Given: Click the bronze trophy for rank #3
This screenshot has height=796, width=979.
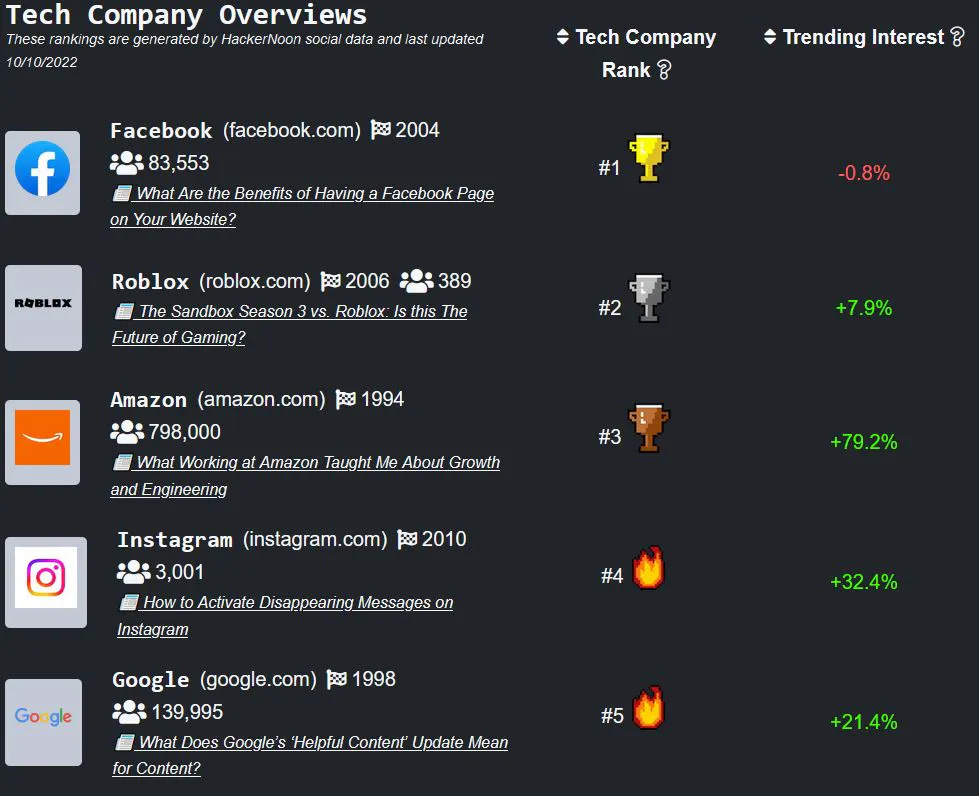Looking at the screenshot, I should point(648,428).
